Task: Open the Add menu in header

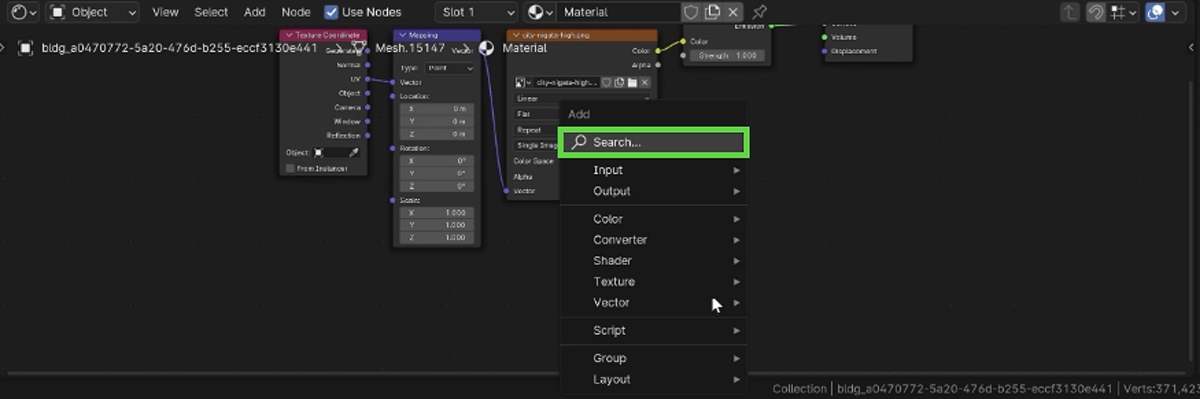Action: pos(255,12)
